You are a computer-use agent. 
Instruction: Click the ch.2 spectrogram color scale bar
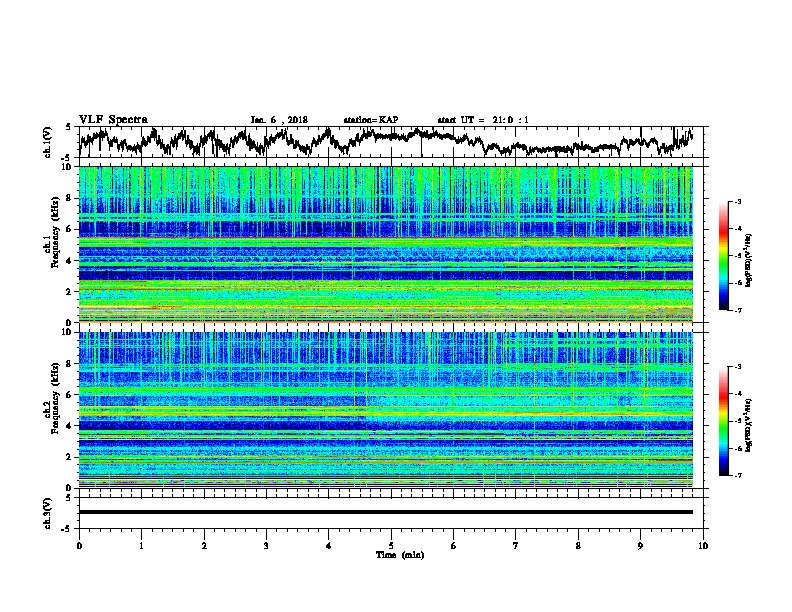[x=723, y=421]
